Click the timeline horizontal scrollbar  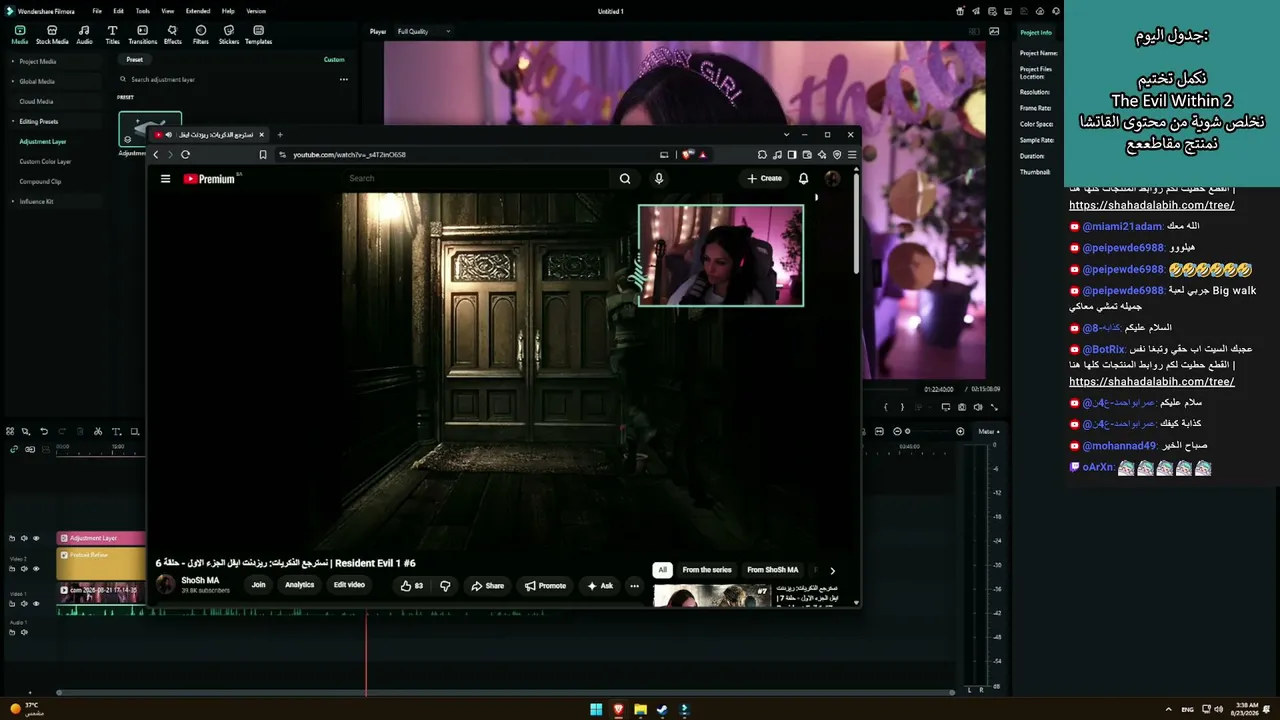(505, 692)
